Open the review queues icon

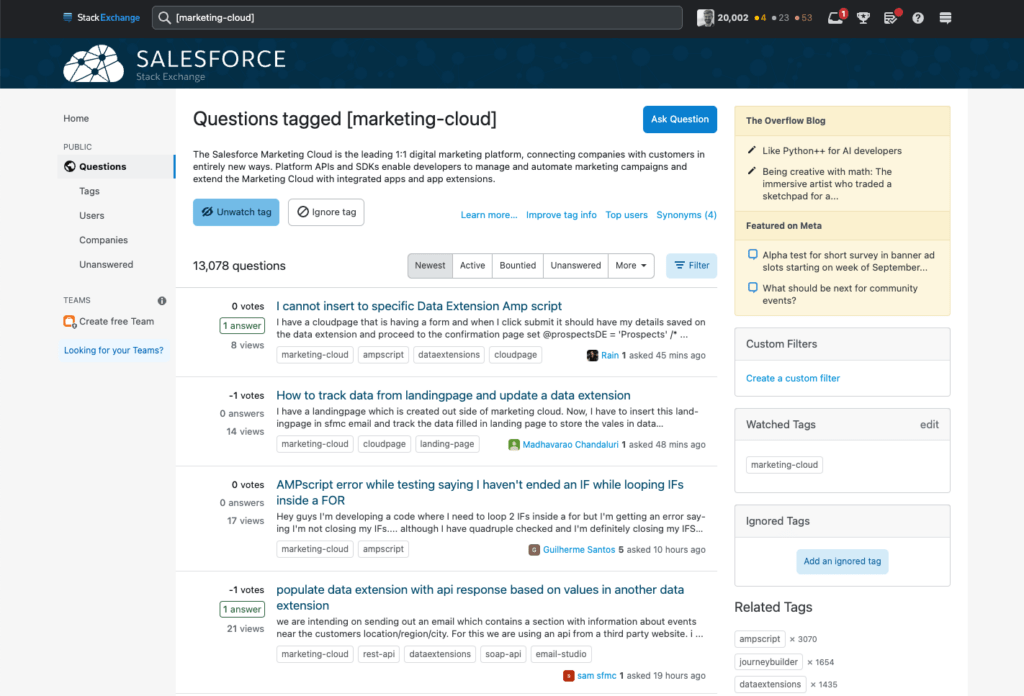891,18
